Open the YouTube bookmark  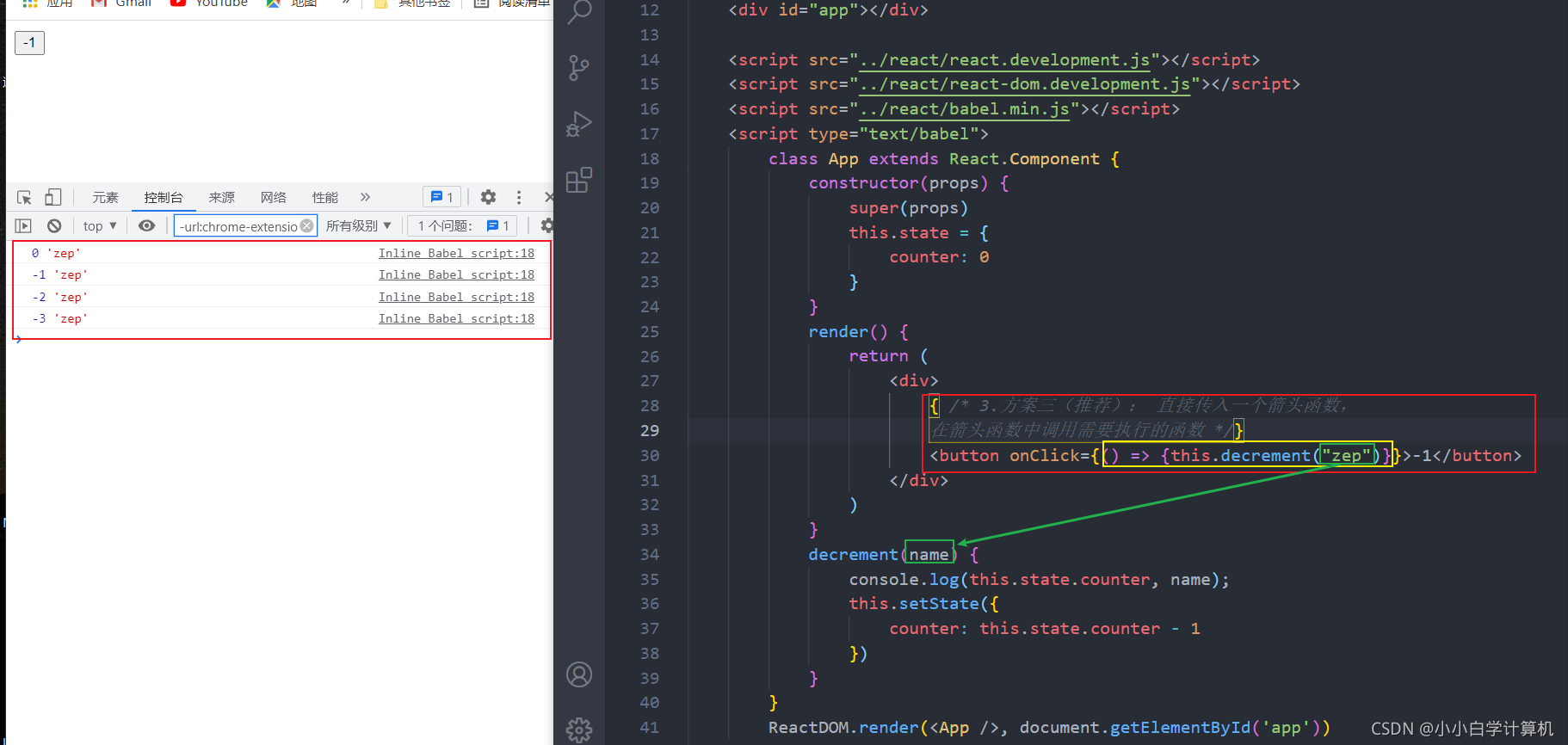point(209,3)
